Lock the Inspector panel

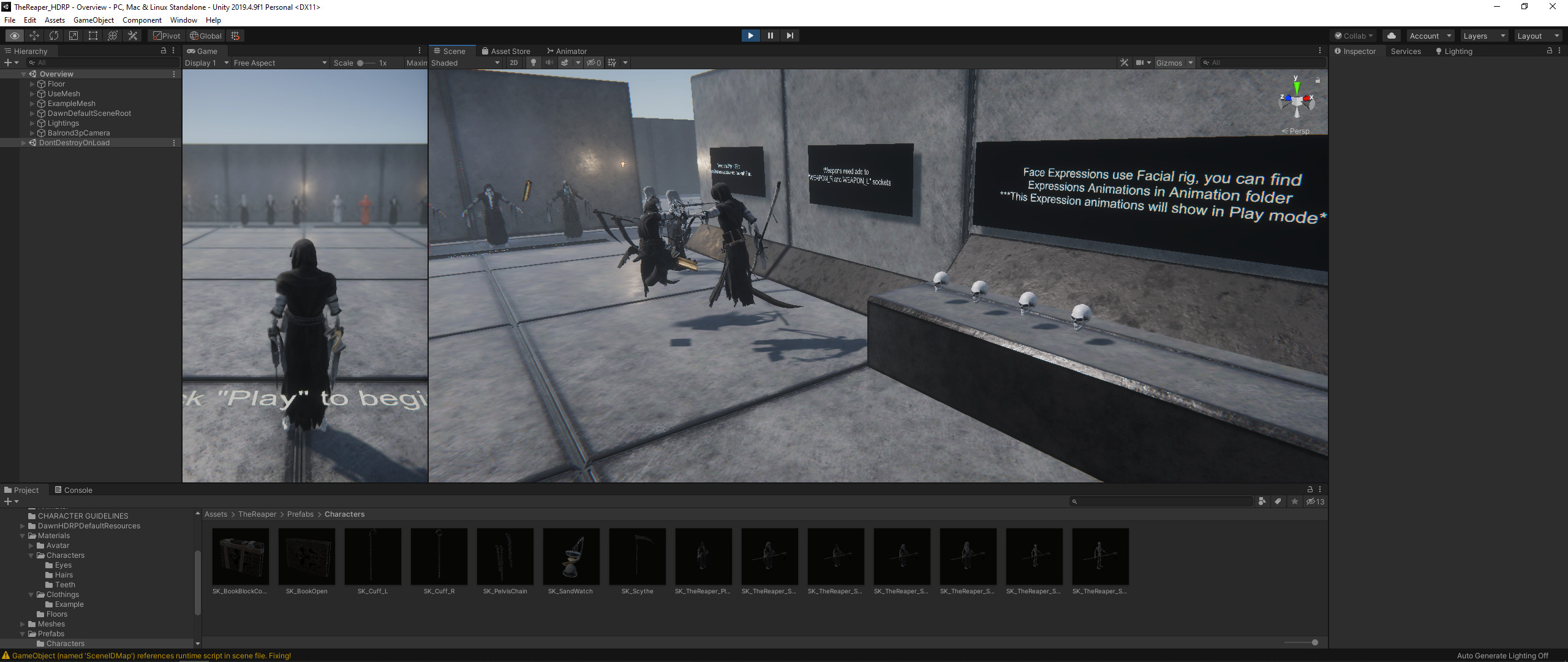(x=1550, y=51)
